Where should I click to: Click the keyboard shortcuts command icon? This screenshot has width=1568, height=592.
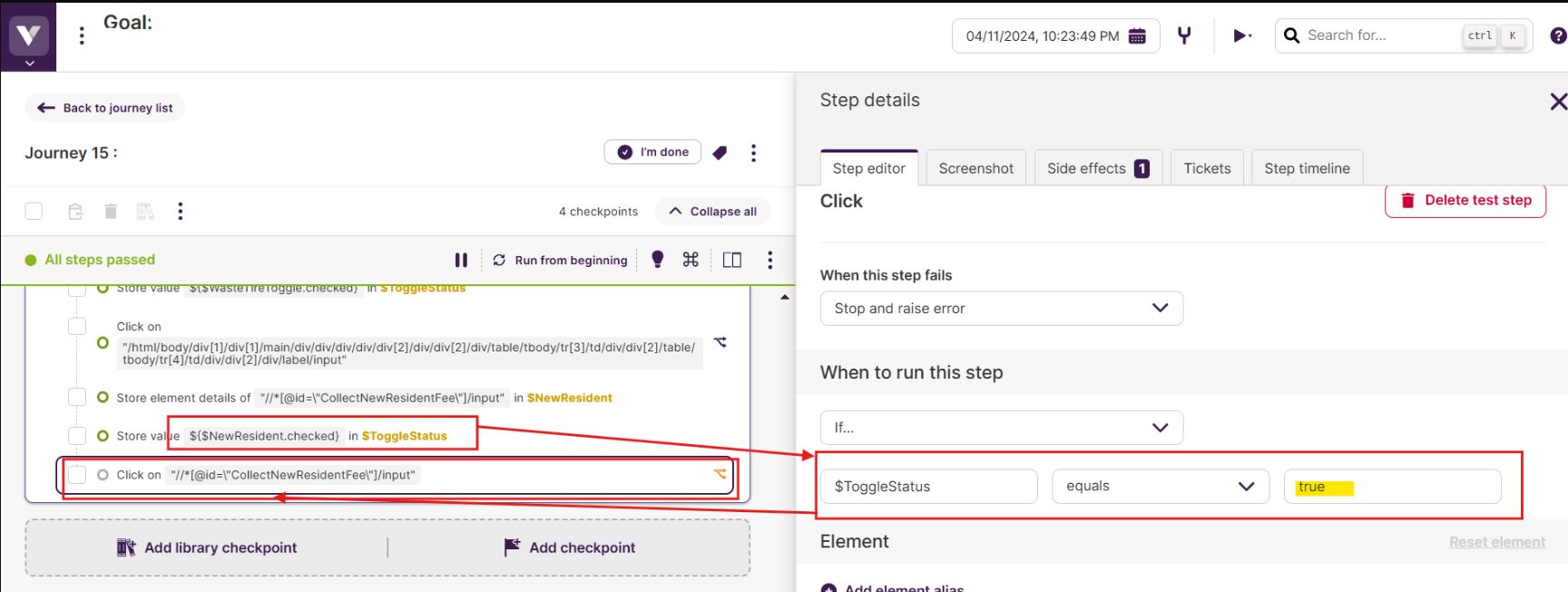691,260
